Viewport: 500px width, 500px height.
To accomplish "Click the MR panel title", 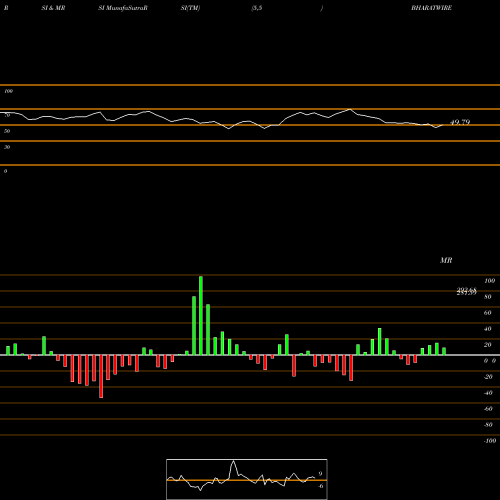I will (x=446, y=260).
